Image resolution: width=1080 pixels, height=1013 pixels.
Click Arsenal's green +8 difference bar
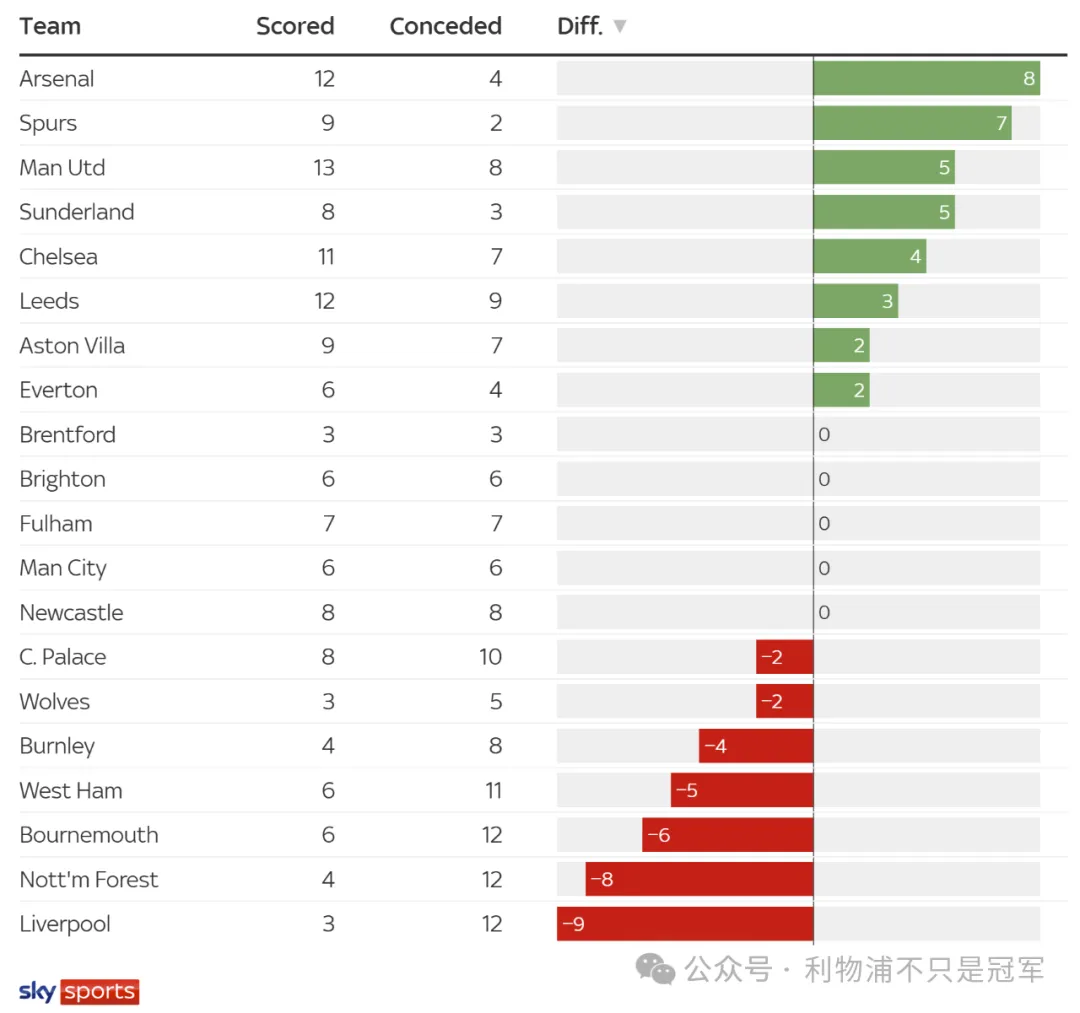point(926,79)
